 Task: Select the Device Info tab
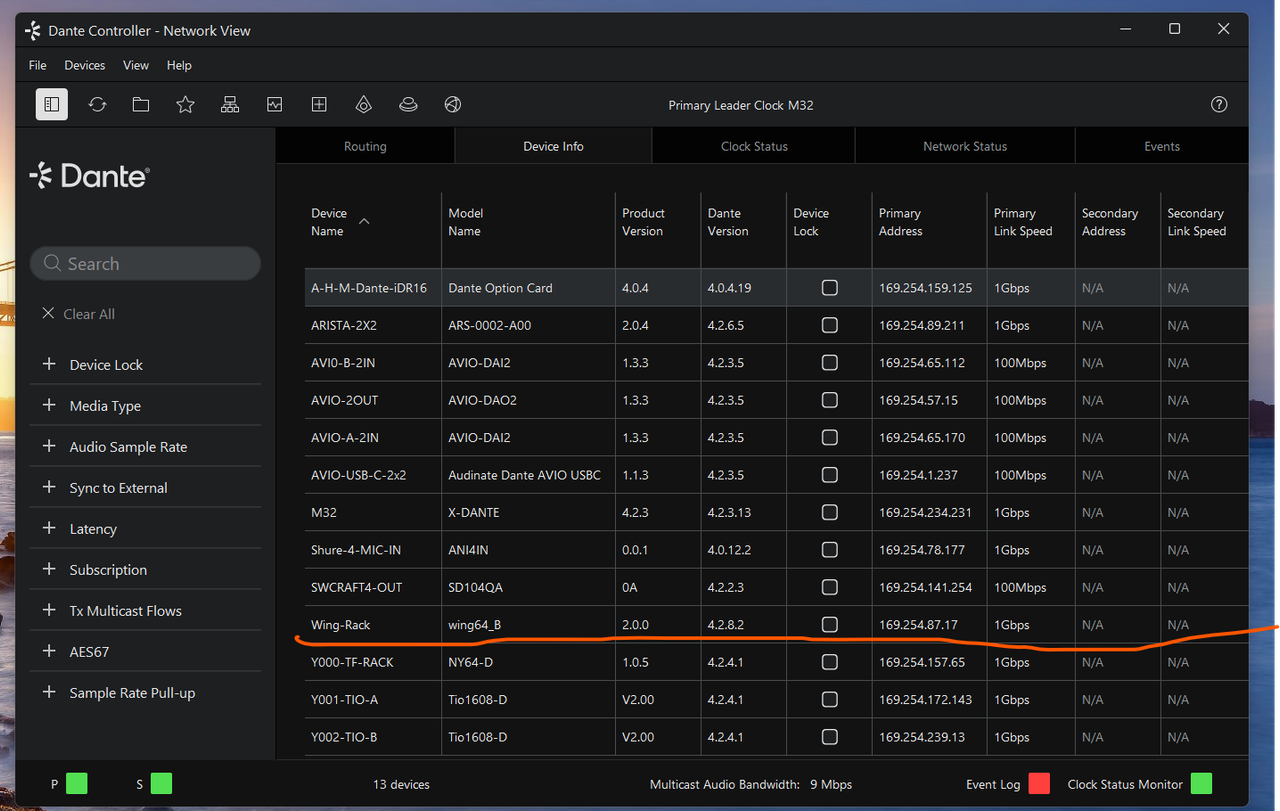pos(553,146)
